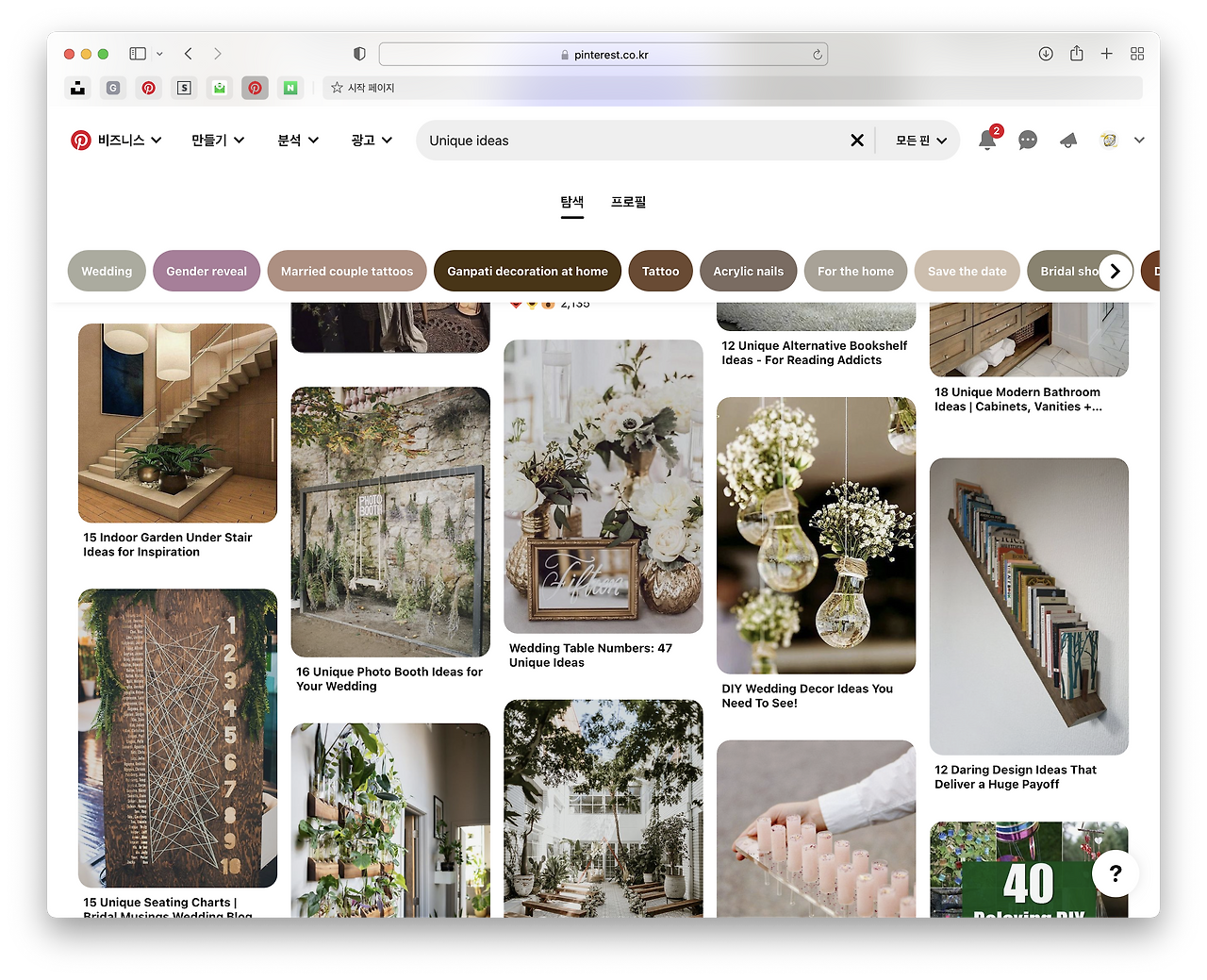Image resolution: width=1207 pixels, height=980 pixels.
Task: Show more filter chips with right arrow
Action: (1116, 271)
